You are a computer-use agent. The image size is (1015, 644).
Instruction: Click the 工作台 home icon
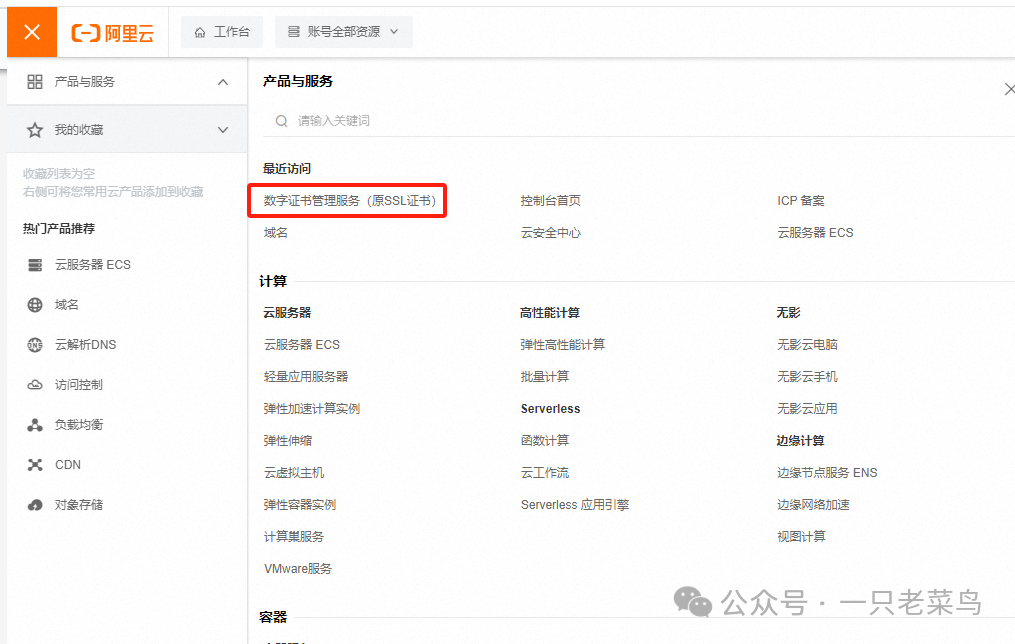click(200, 32)
